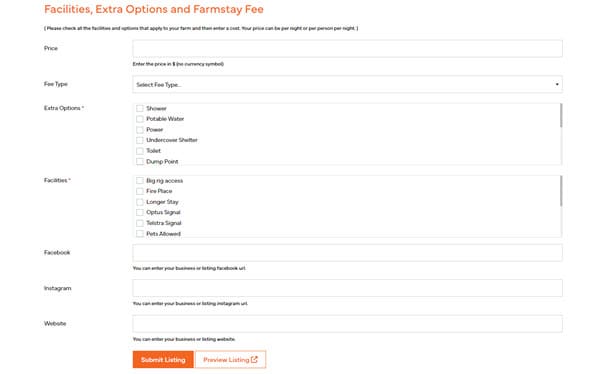
Task: Click the Facilities list scrollbar
Action: (x=561, y=191)
